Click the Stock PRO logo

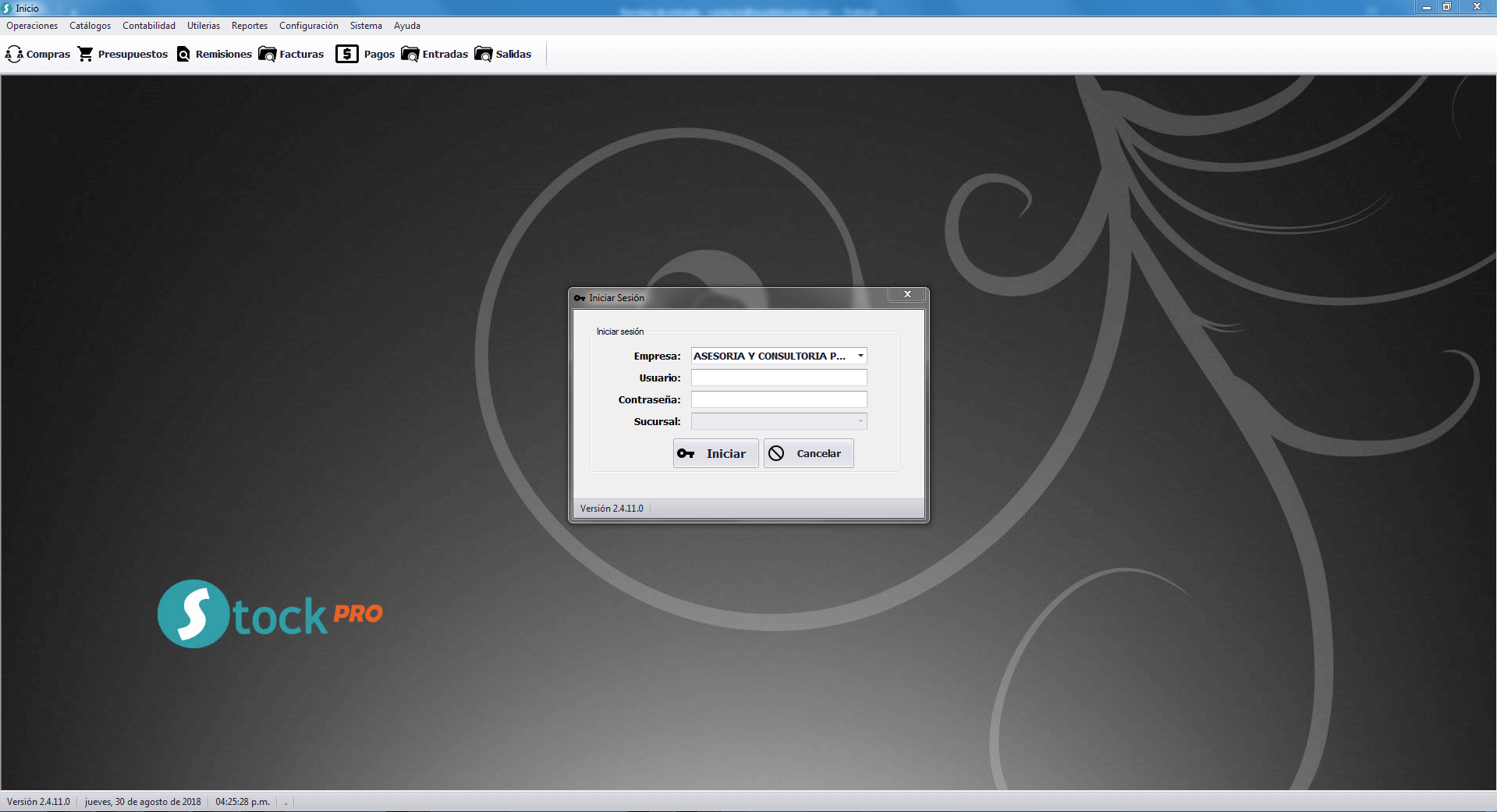(270, 614)
